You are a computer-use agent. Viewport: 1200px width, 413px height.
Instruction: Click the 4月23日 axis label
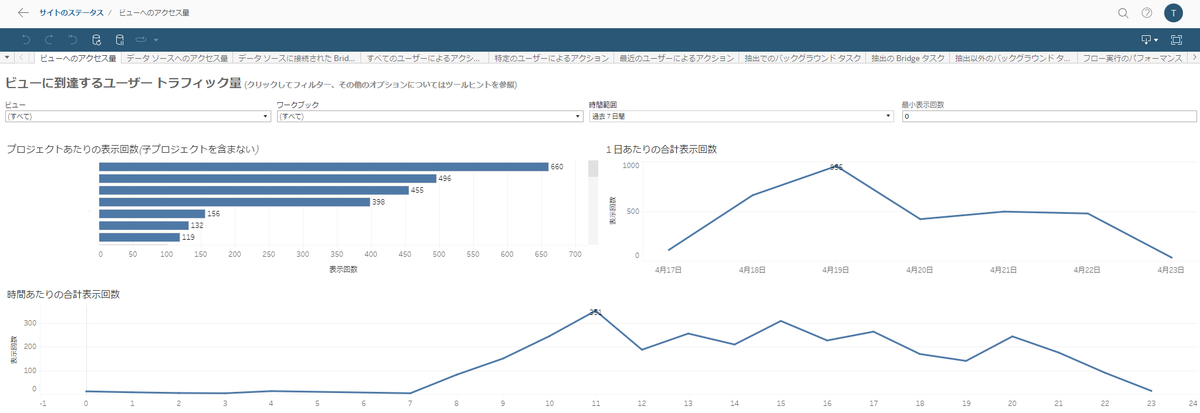coord(1173,269)
